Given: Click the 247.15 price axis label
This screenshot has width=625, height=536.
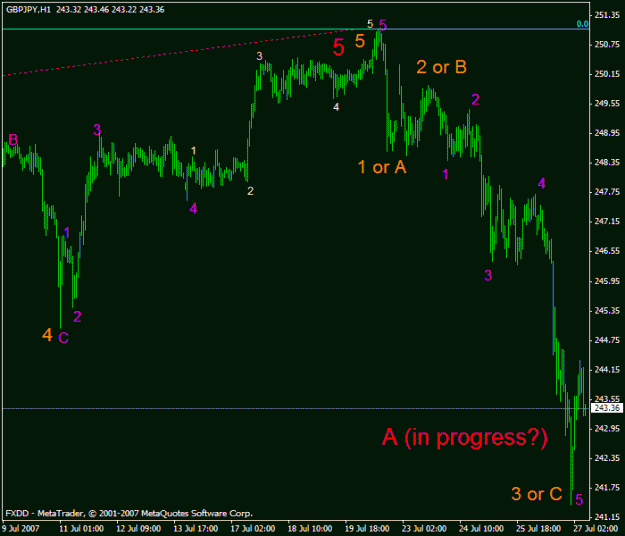Looking at the screenshot, I should 607,222.
